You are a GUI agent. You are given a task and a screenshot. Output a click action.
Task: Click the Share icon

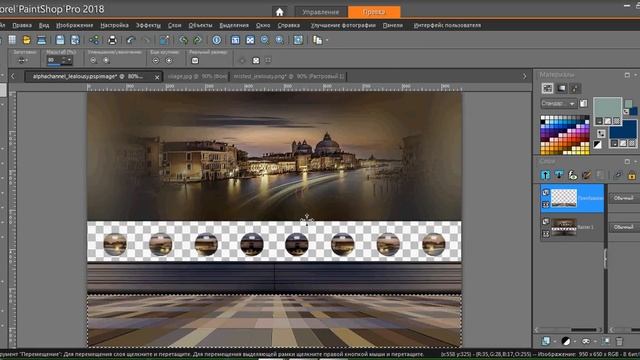click(94, 40)
